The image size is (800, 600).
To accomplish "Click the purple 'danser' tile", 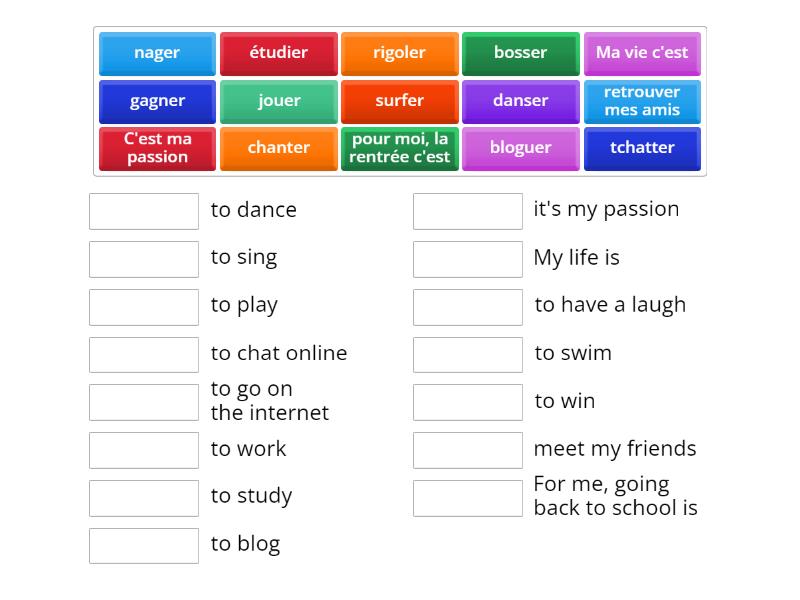I will [x=520, y=101].
